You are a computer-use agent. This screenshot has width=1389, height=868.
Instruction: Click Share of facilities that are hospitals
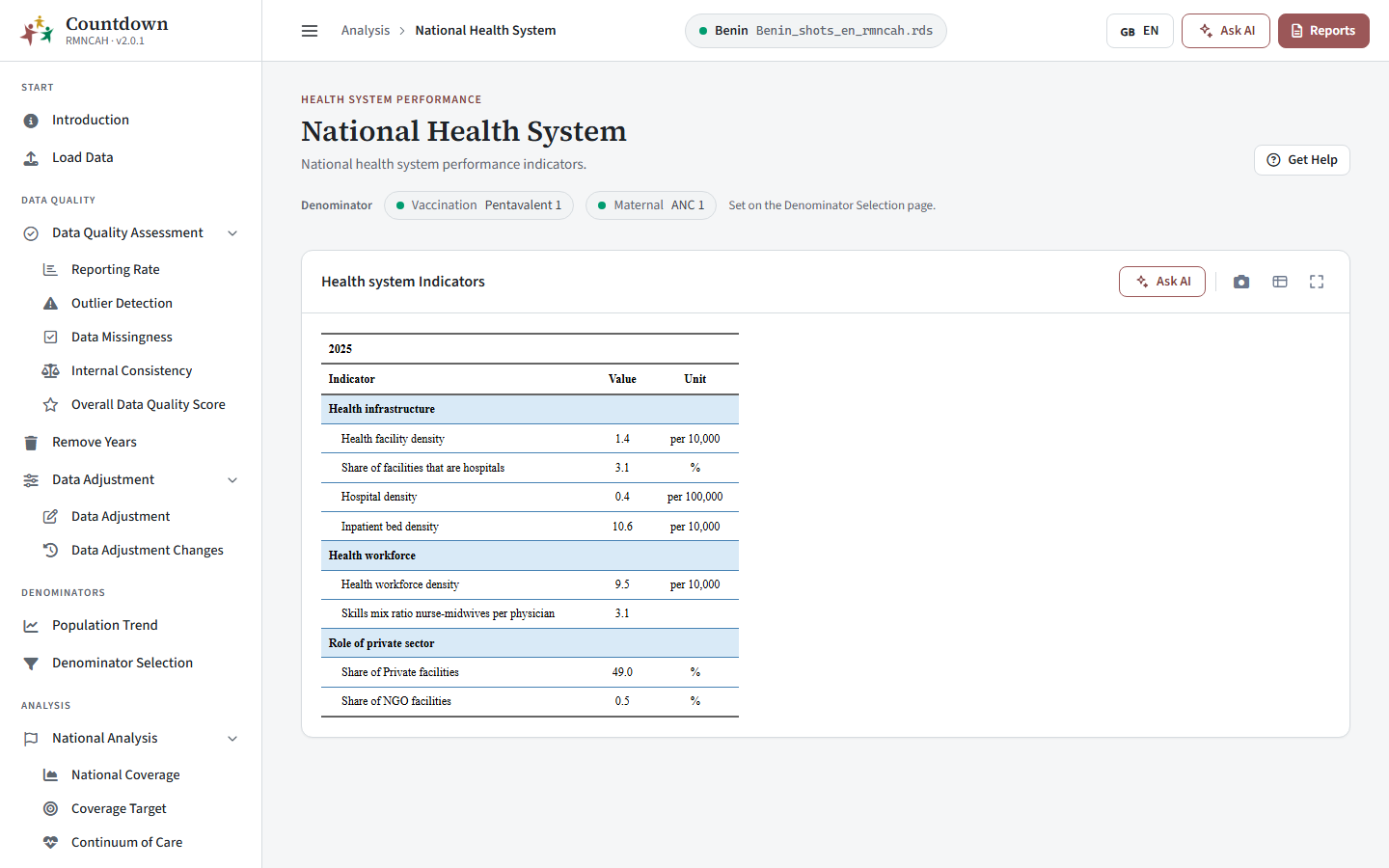pyautogui.click(x=530, y=468)
